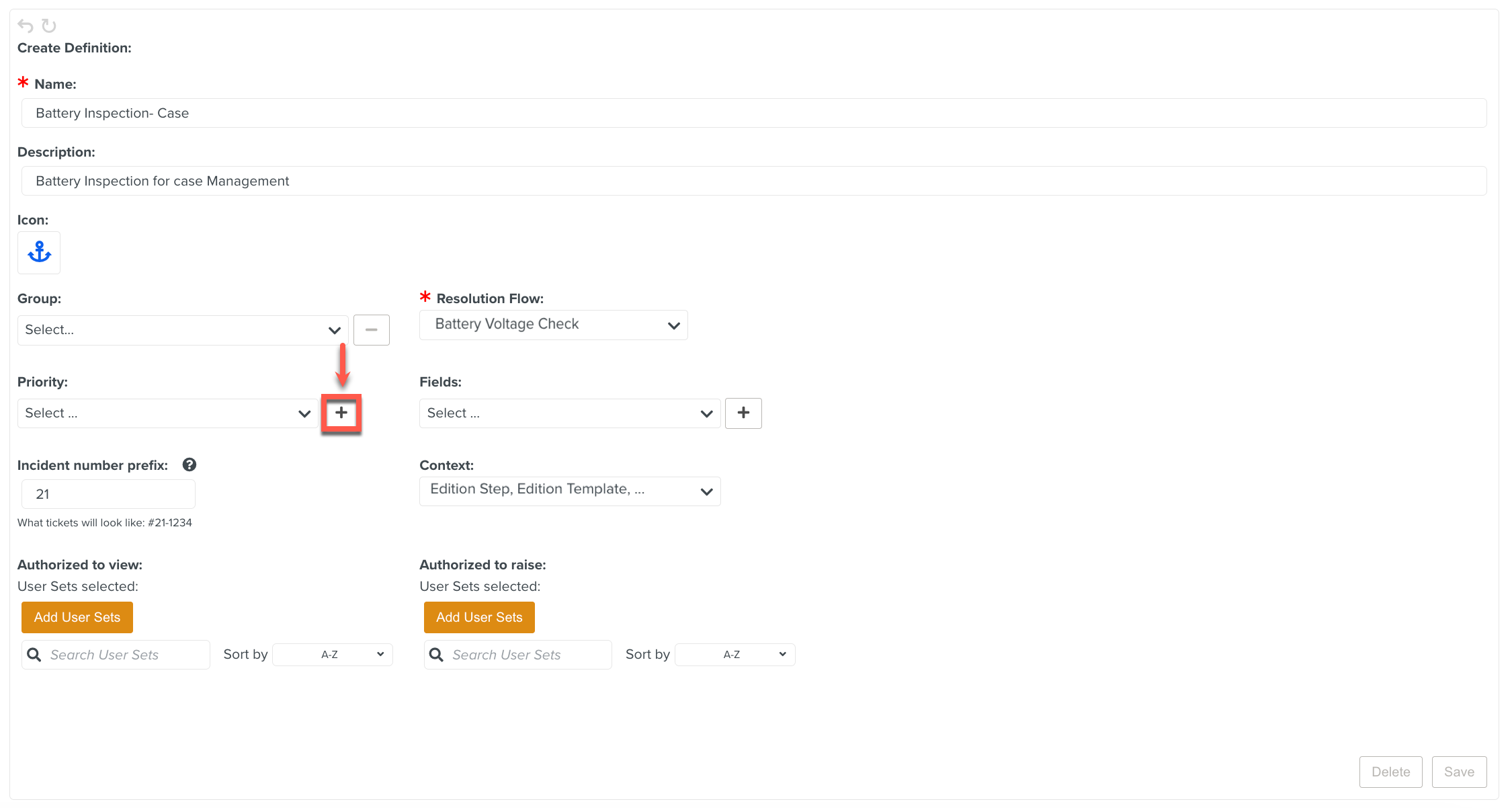Click Add User Sets under Authorized to raise

tap(479, 617)
